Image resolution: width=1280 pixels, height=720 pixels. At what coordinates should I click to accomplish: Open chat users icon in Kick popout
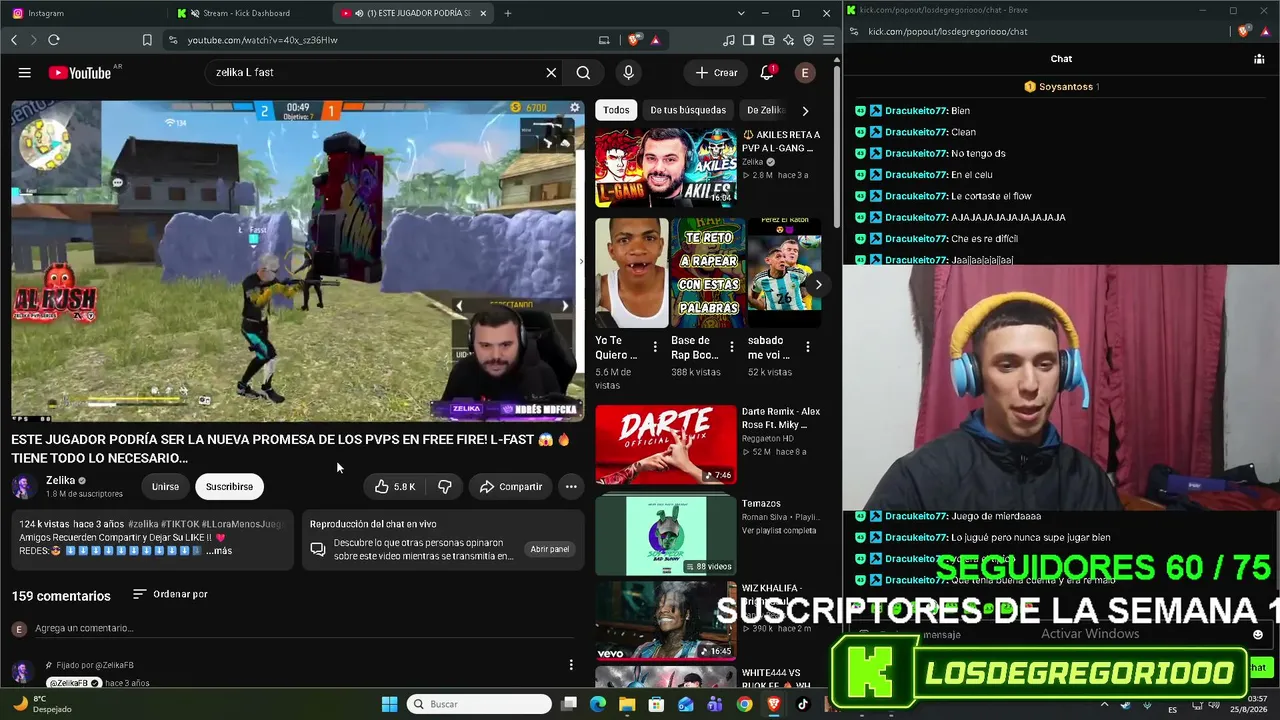[1259, 59]
